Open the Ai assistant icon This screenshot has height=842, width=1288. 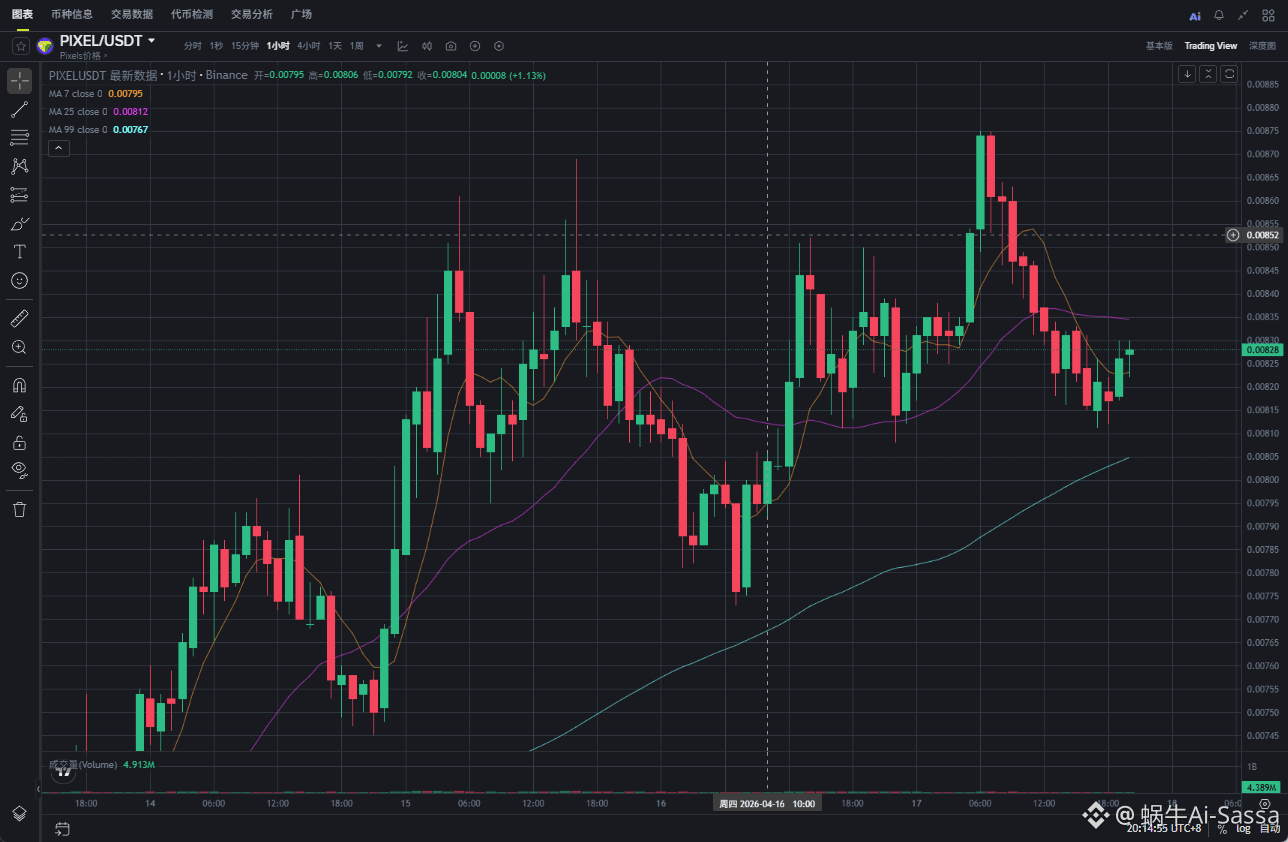(x=1195, y=16)
